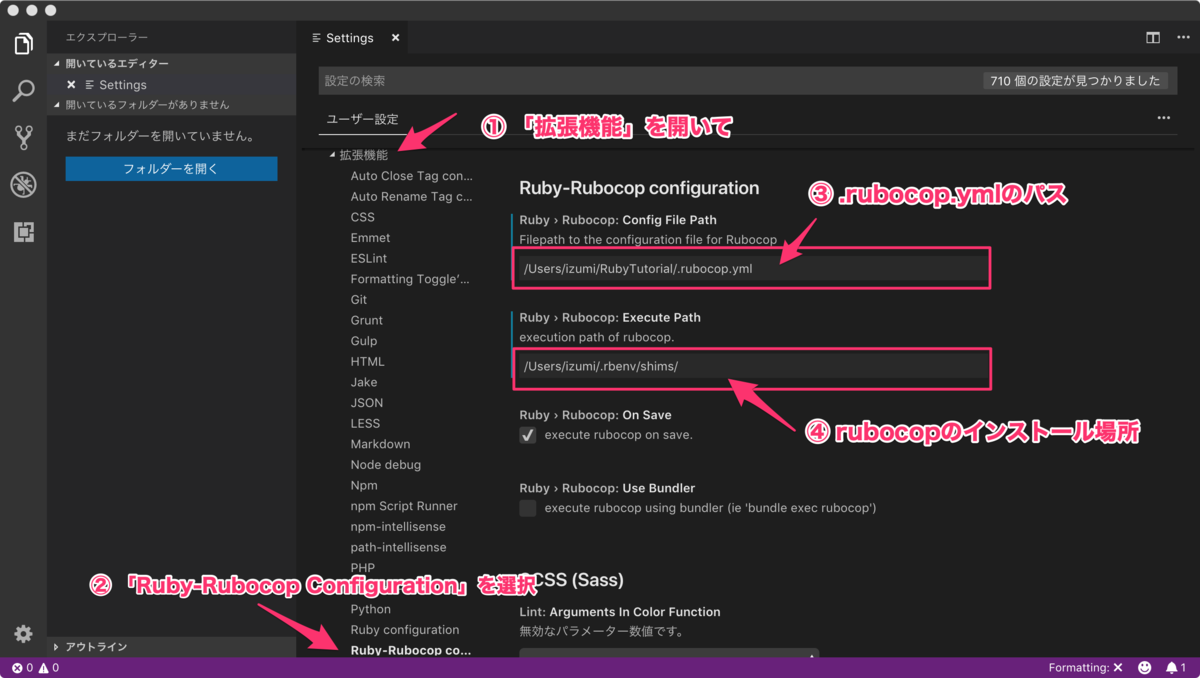Close the Settings editor tab
This screenshot has height=678, width=1200.
coord(395,38)
